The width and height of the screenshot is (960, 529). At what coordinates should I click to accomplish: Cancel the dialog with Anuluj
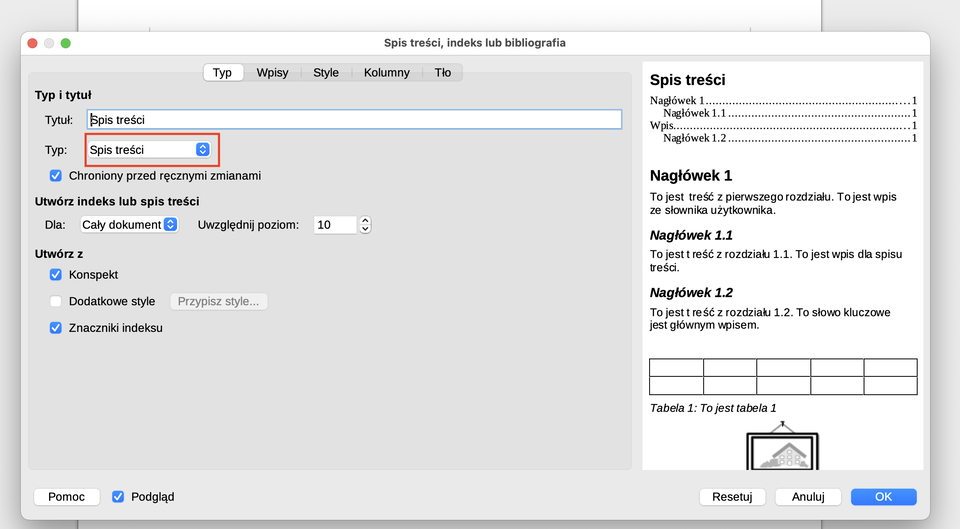click(x=808, y=497)
